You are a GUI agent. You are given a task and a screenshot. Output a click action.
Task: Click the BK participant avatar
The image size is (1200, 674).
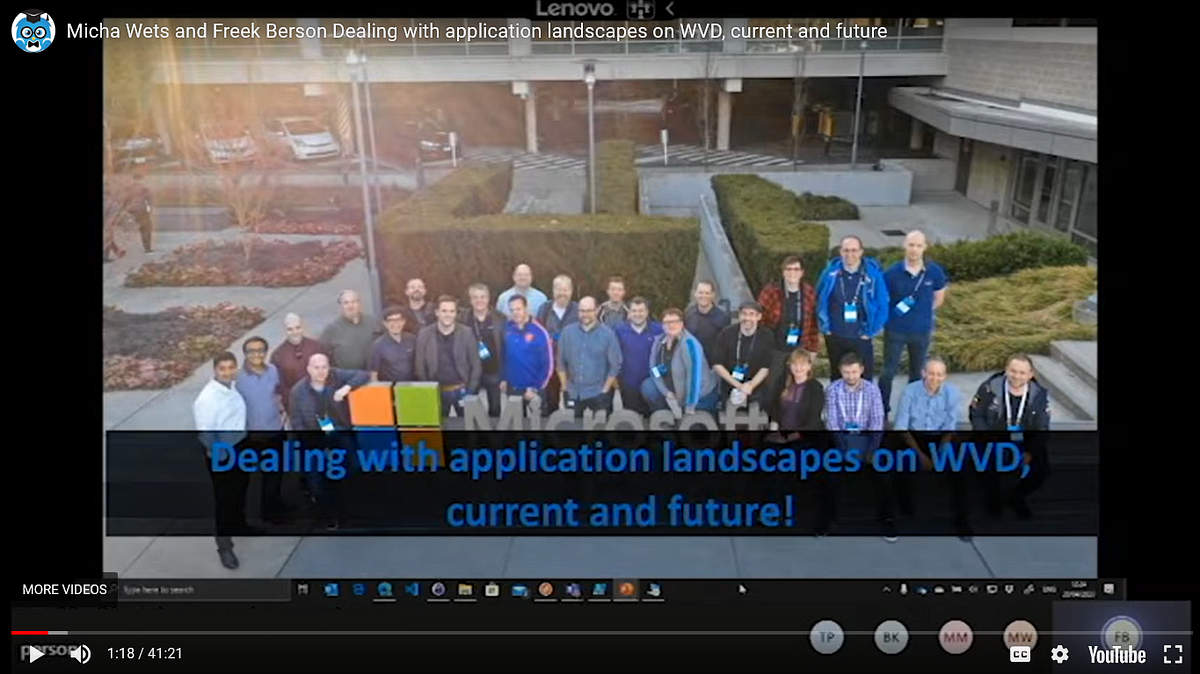click(x=891, y=637)
